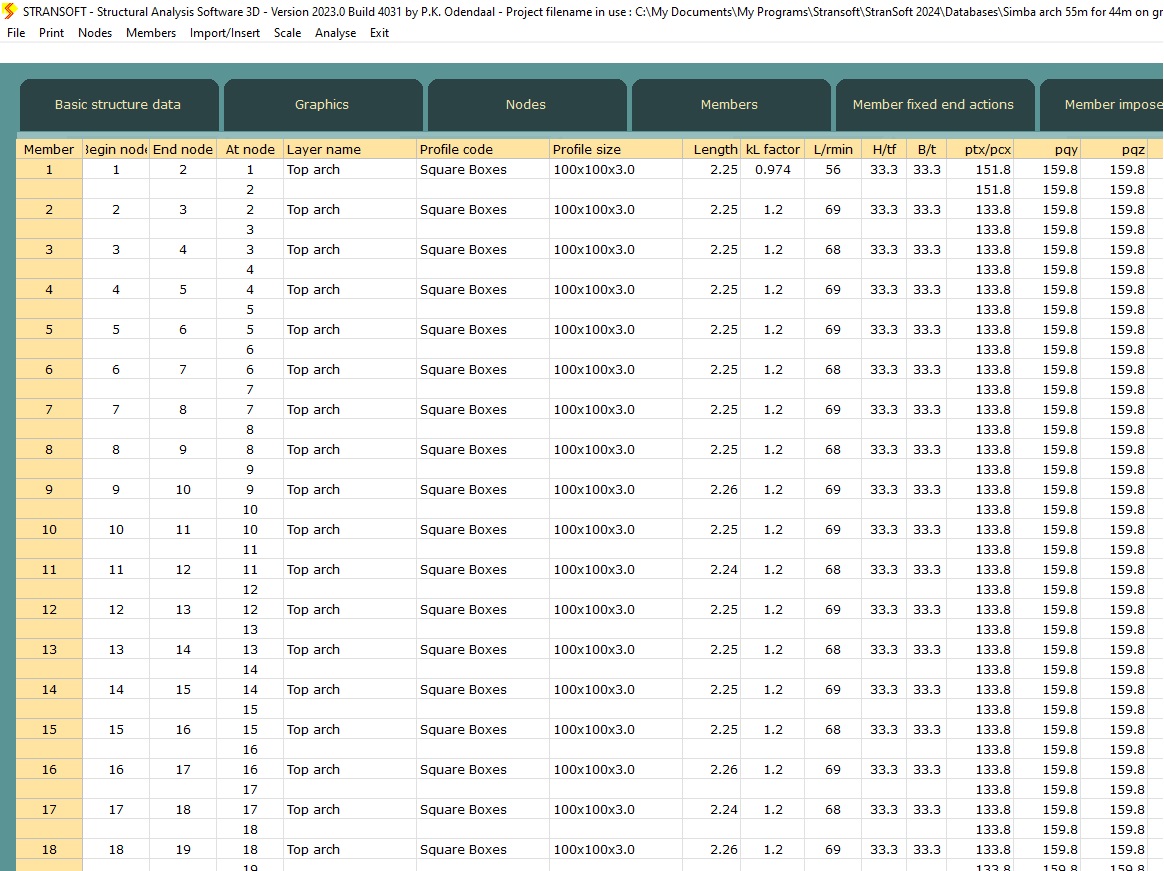Select member row header 1

pyautogui.click(x=49, y=169)
